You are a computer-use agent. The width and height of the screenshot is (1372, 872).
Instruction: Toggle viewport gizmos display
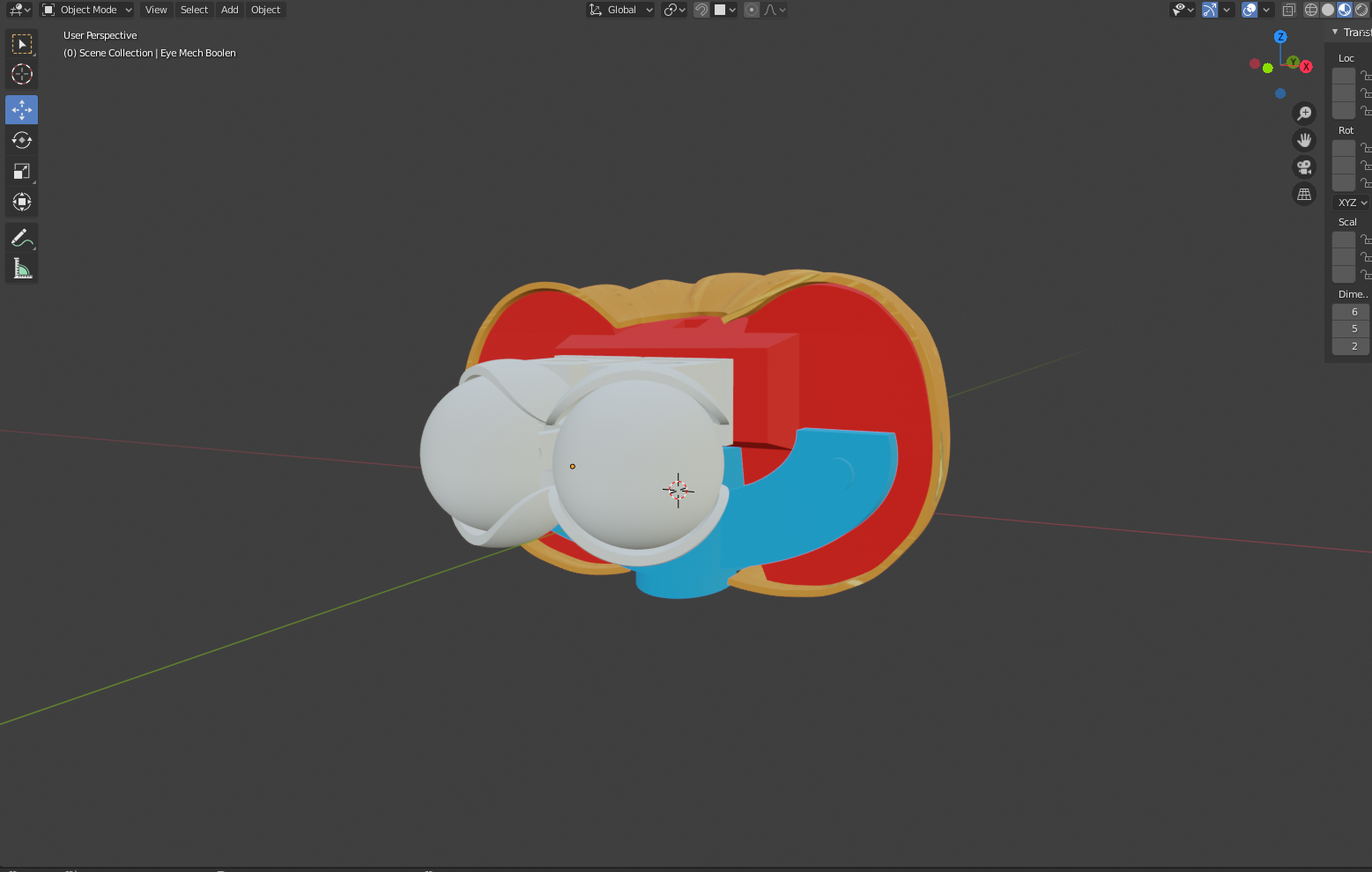[x=1210, y=10]
